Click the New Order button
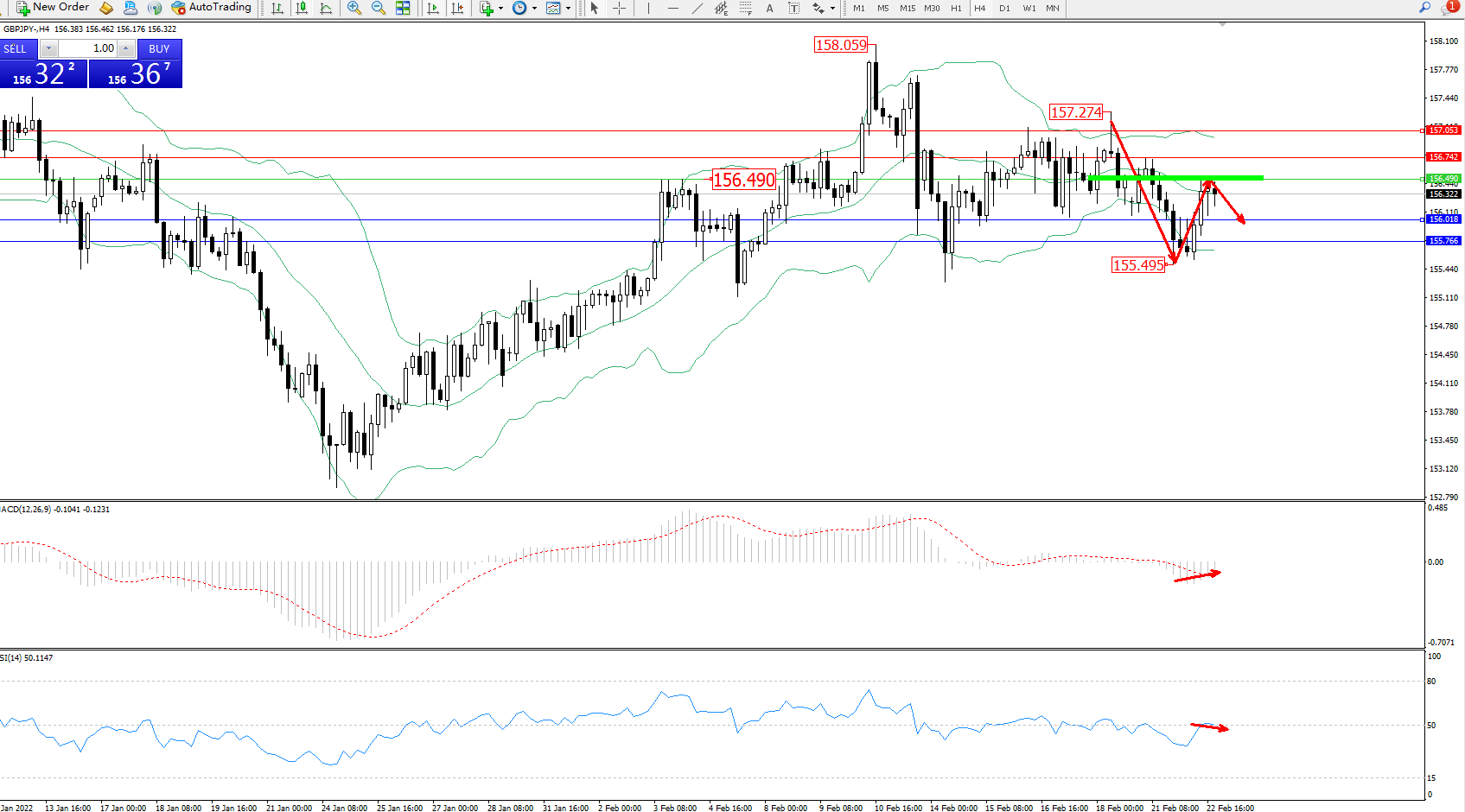Image resolution: width=1465 pixels, height=812 pixels. pyautogui.click(x=53, y=8)
